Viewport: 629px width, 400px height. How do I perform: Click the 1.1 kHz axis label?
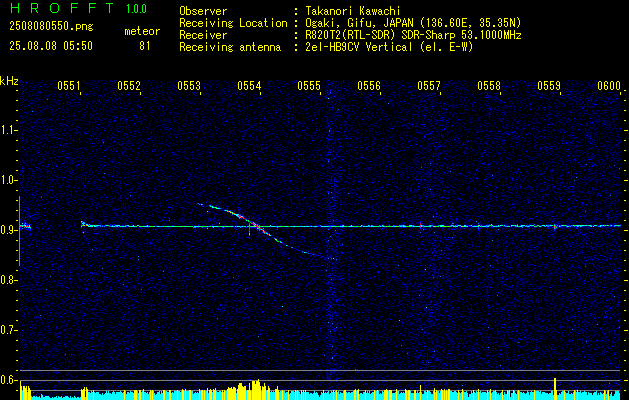[8, 130]
